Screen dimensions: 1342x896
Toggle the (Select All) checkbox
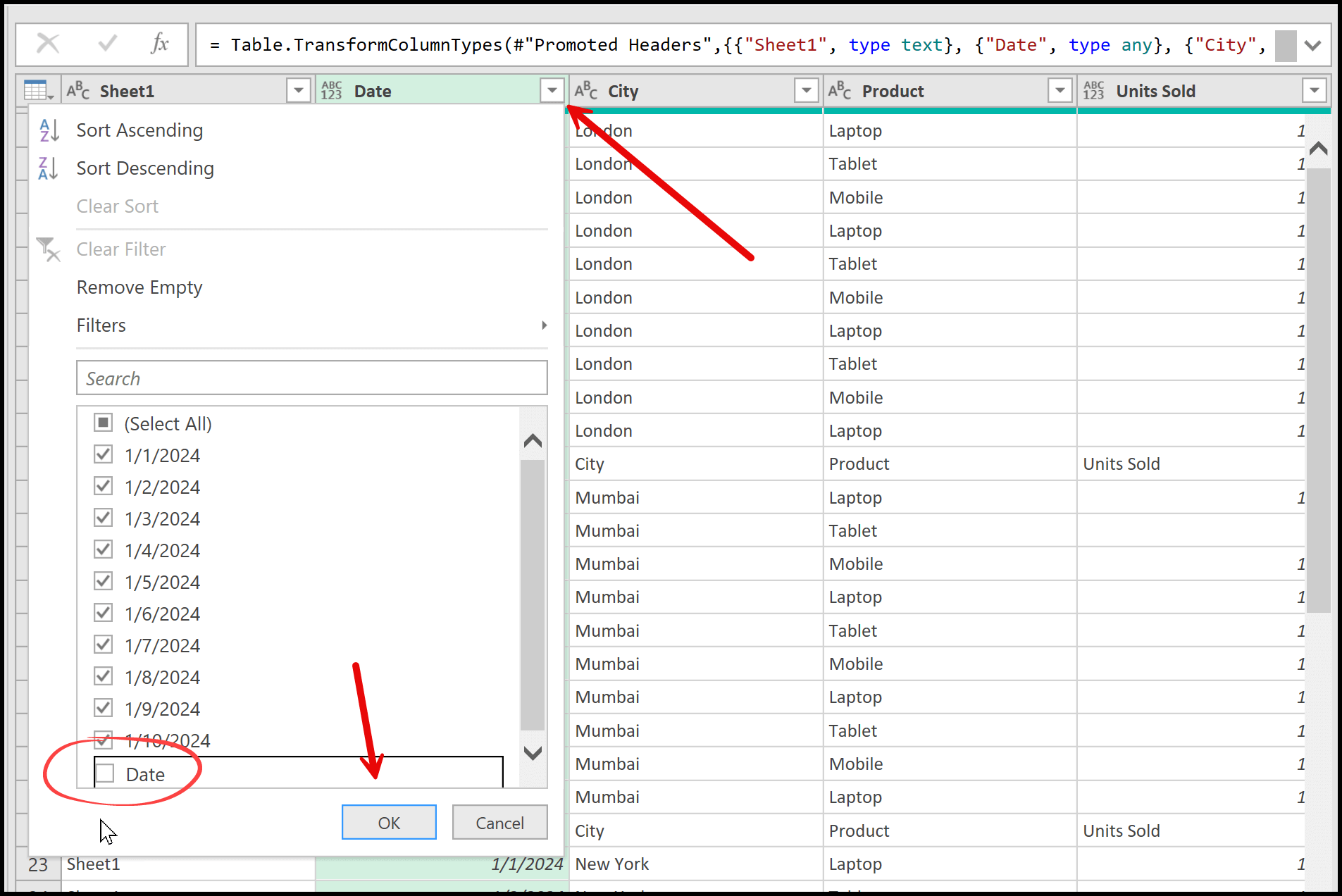point(104,423)
